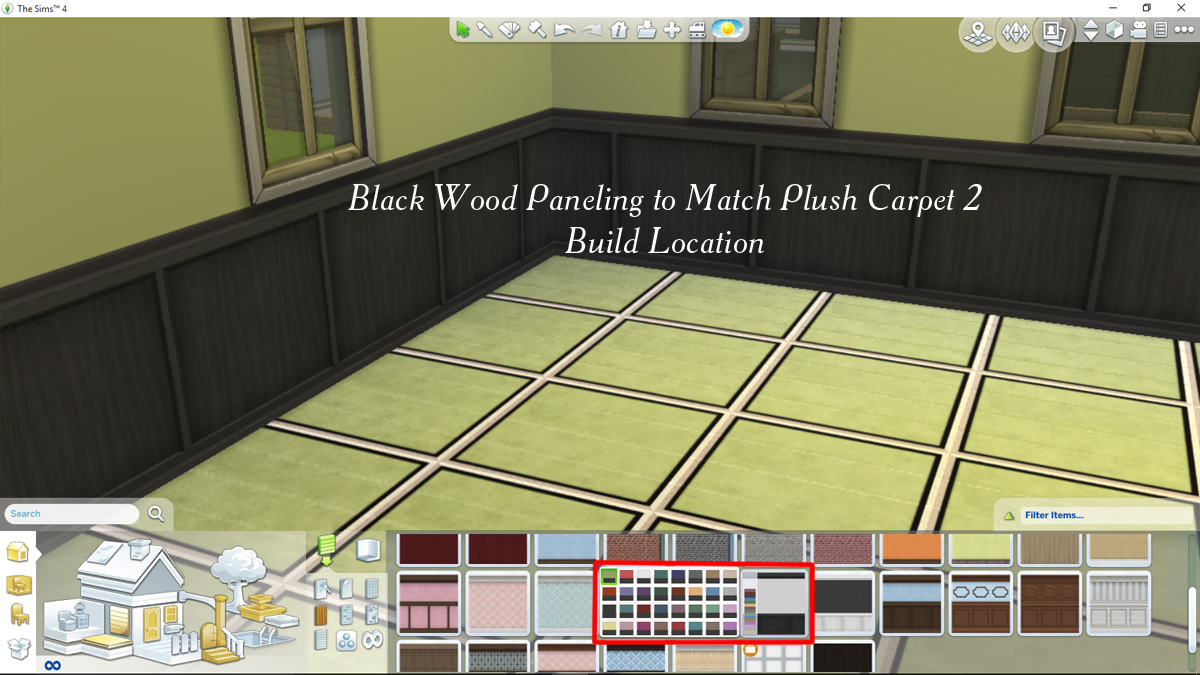Redo the build action
The width and height of the screenshot is (1200, 675).
(x=592, y=30)
